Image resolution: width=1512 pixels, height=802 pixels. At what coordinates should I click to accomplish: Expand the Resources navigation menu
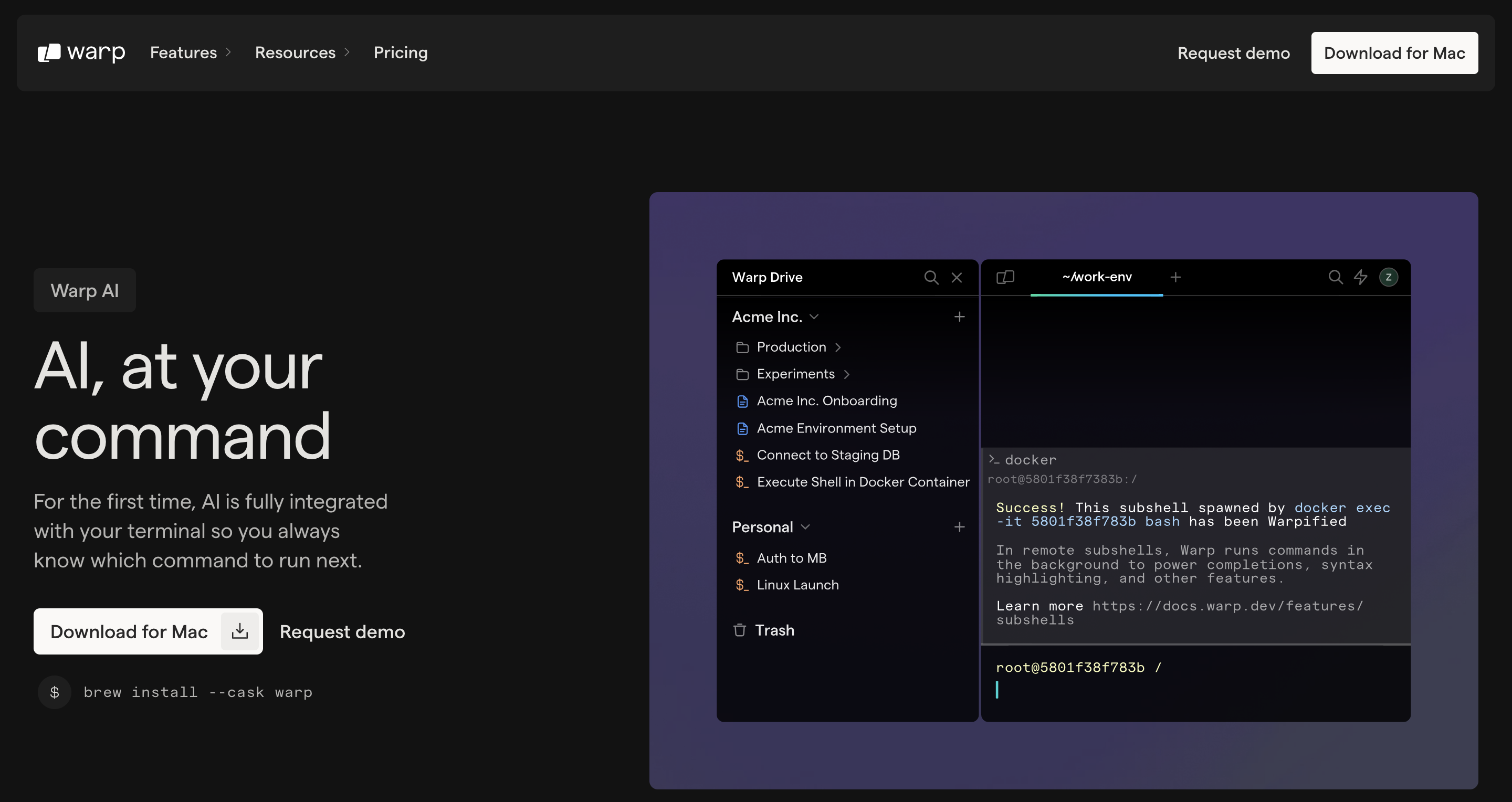[302, 53]
